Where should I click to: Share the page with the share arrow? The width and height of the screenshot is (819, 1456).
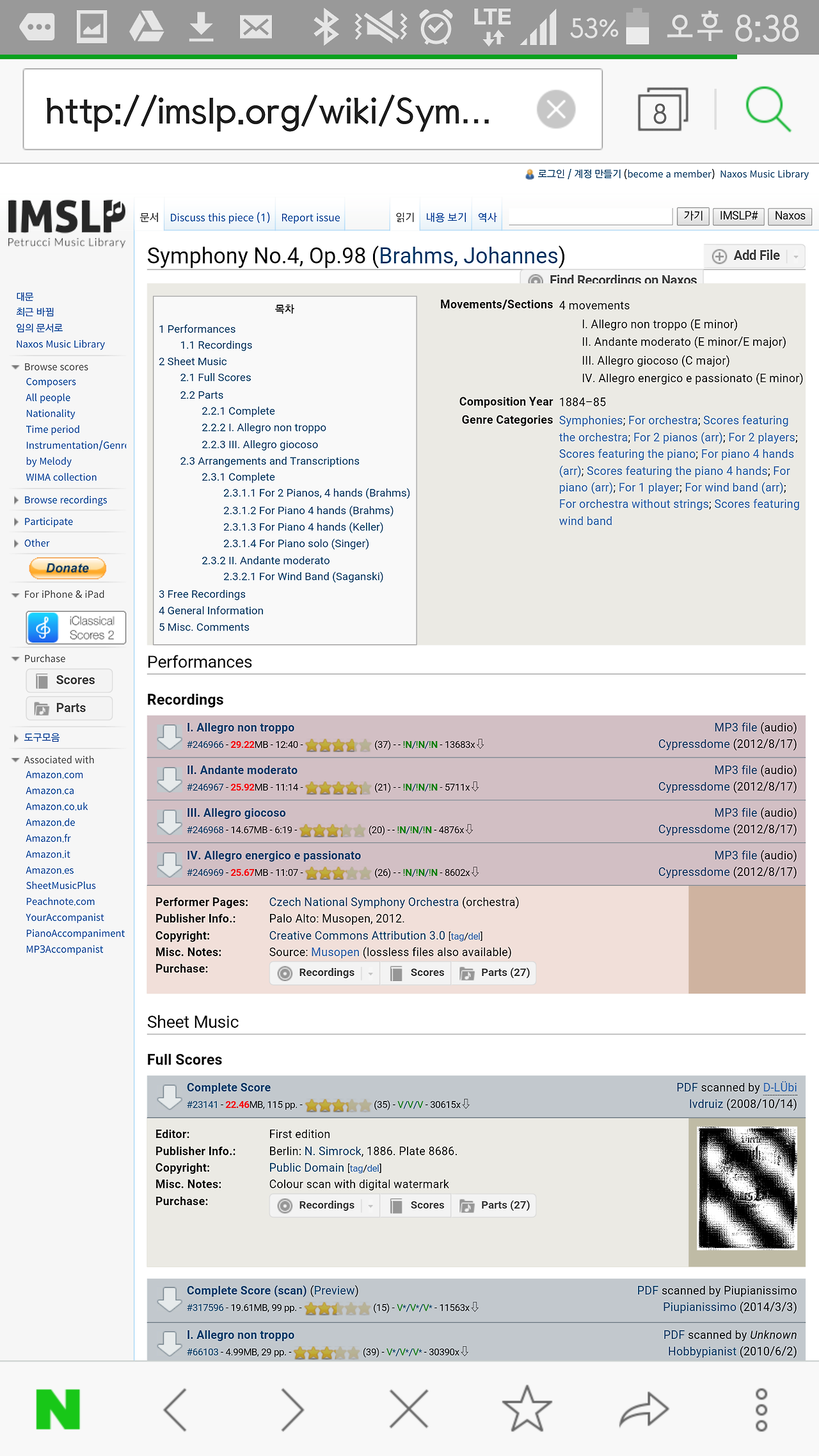pyautogui.click(x=644, y=1409)
